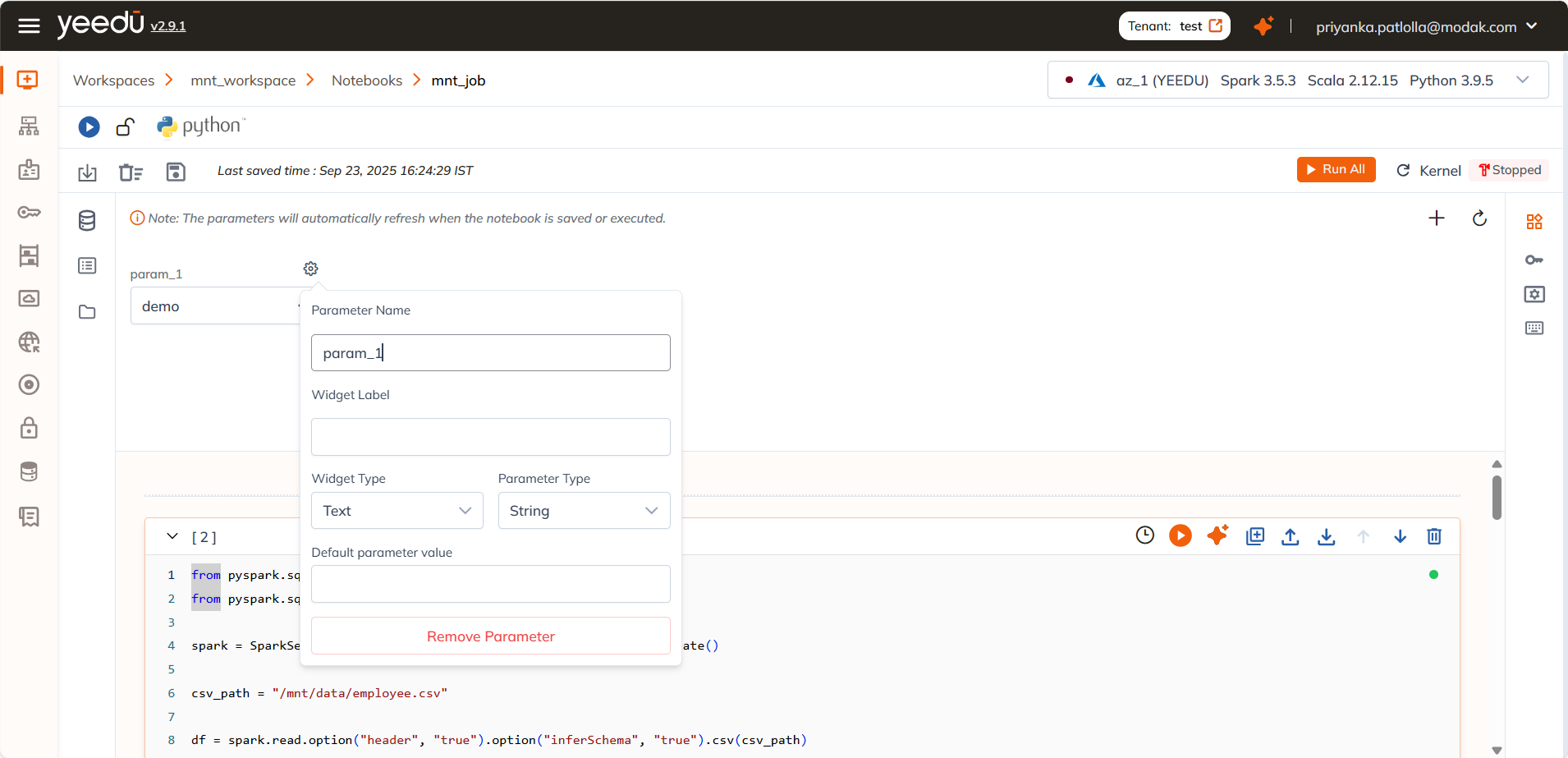Click the AI assistant sparkle icon in cell toolbar
The height and width of the screenshot is (758, 1568).
click(1217, 535)
